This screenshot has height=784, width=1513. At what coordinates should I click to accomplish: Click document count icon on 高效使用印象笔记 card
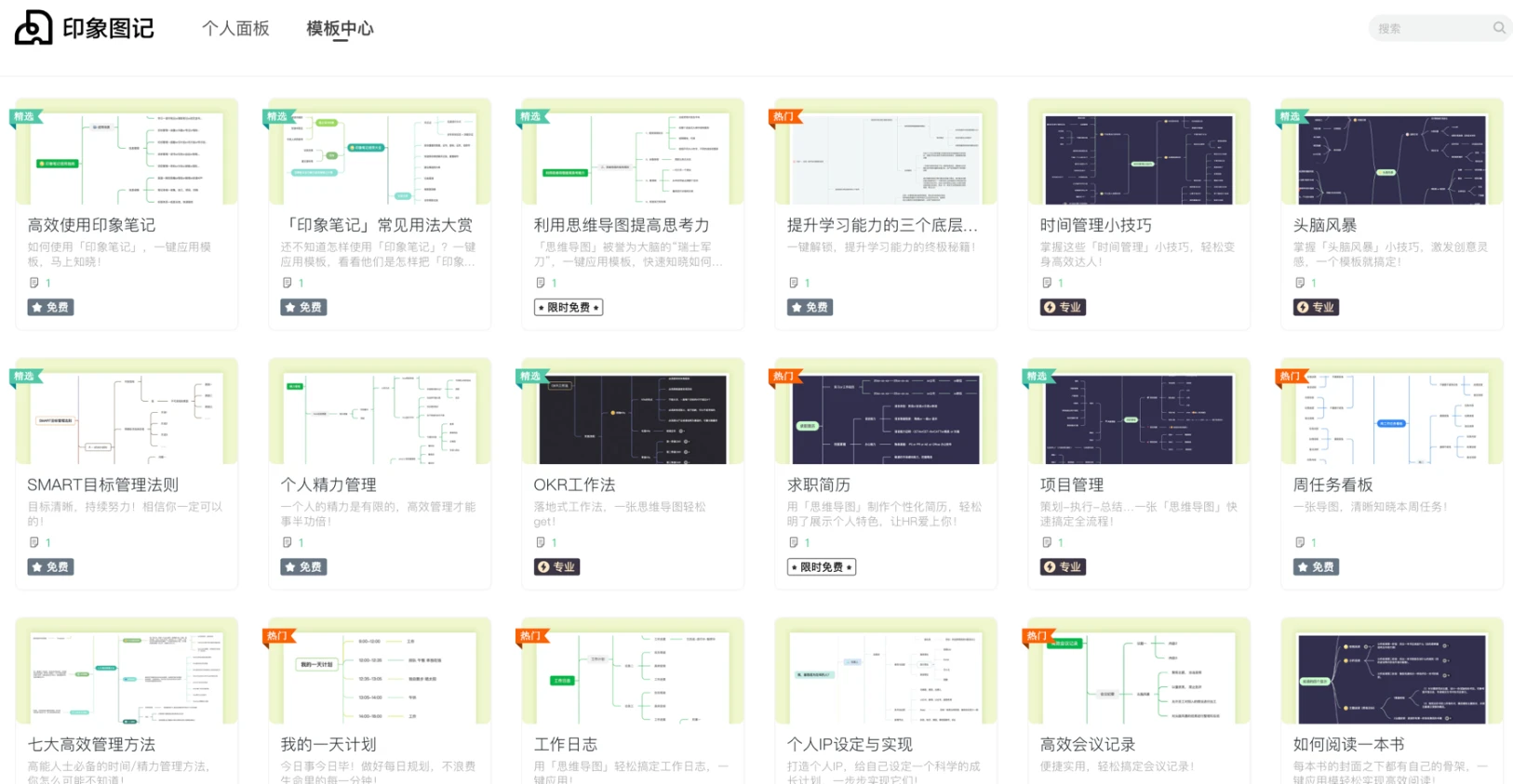[x=34, y=283]
